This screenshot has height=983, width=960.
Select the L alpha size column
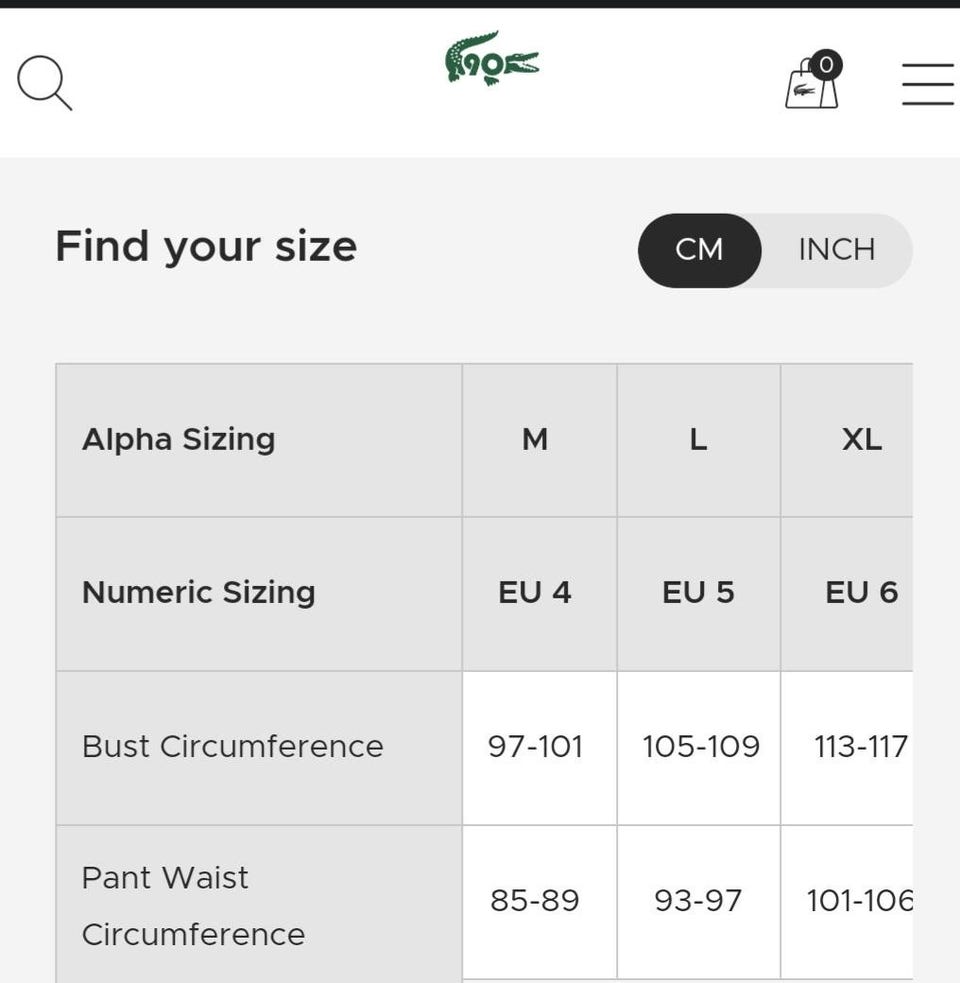699,440
